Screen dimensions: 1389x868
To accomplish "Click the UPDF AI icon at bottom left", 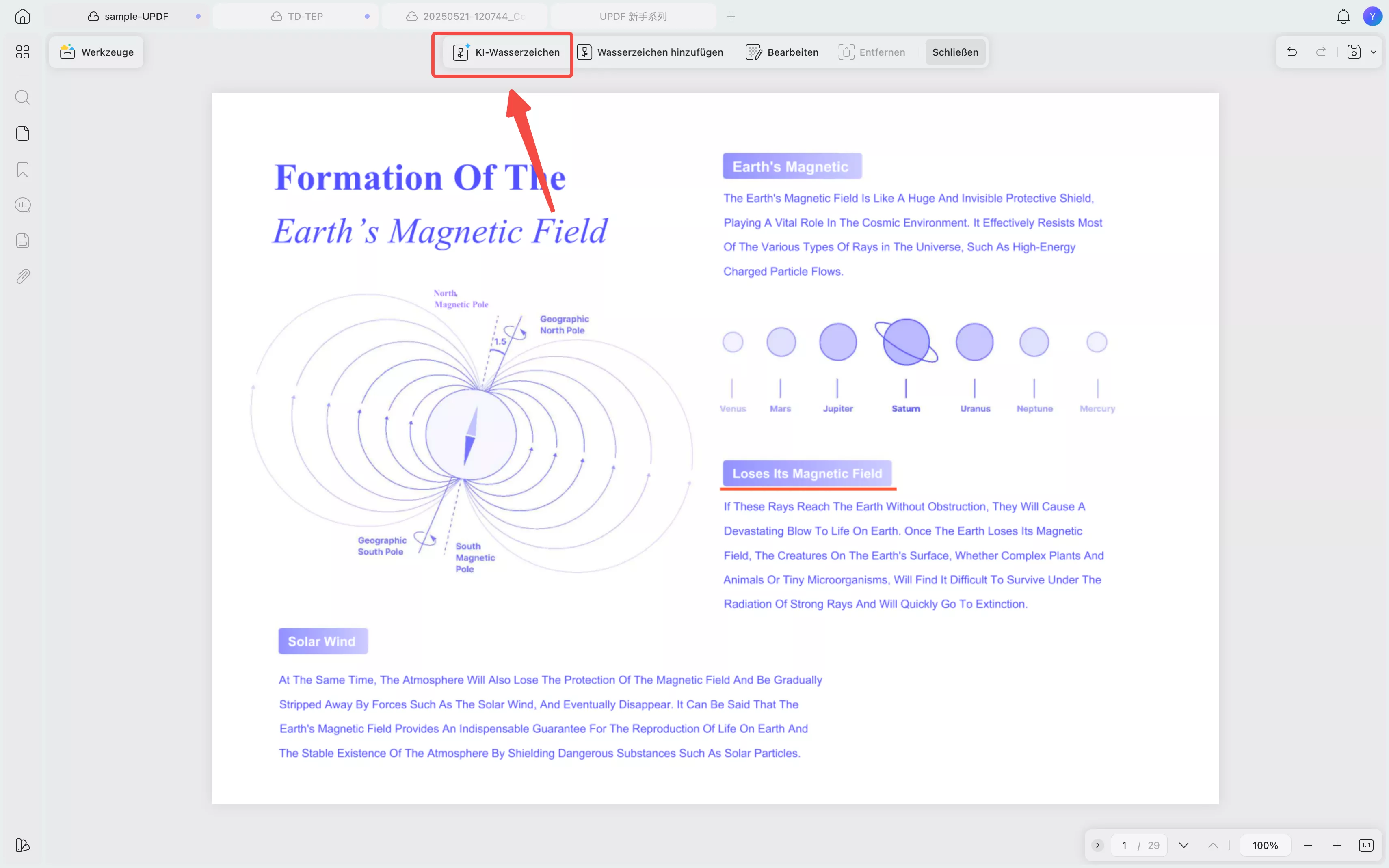I will tap(22, 845).
